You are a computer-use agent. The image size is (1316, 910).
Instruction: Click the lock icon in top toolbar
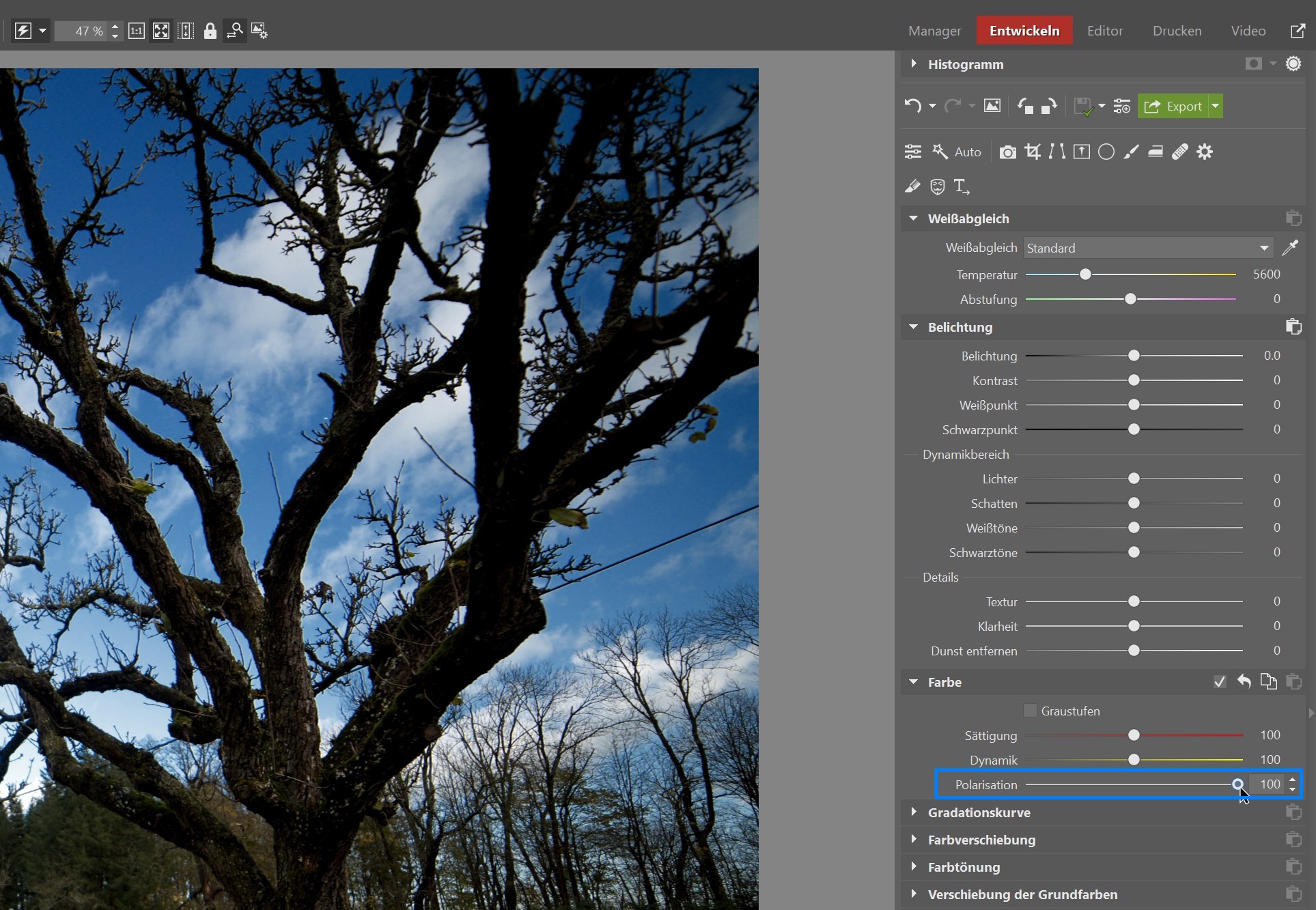(210, 31)
